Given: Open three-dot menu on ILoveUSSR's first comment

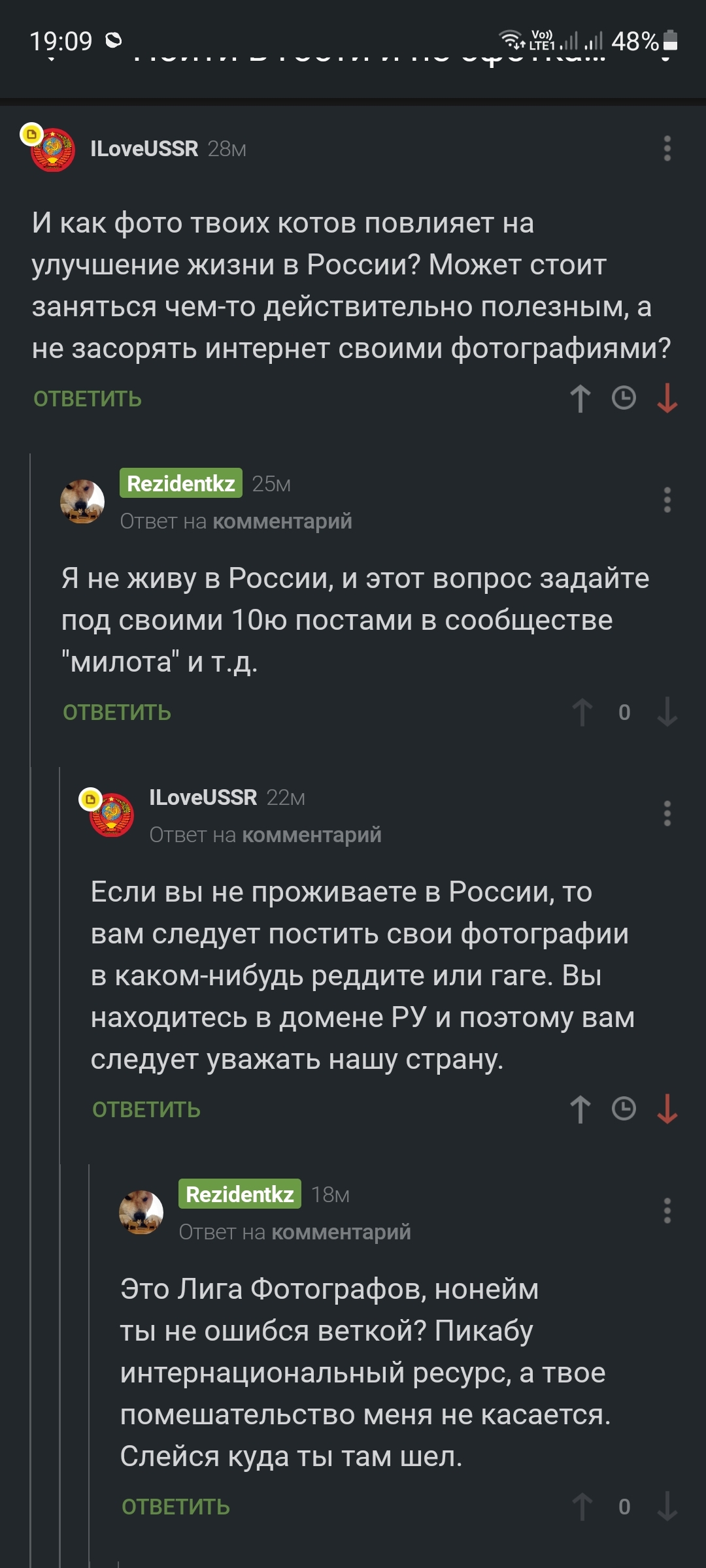Looking at the screenshot, I should point(667,149).
